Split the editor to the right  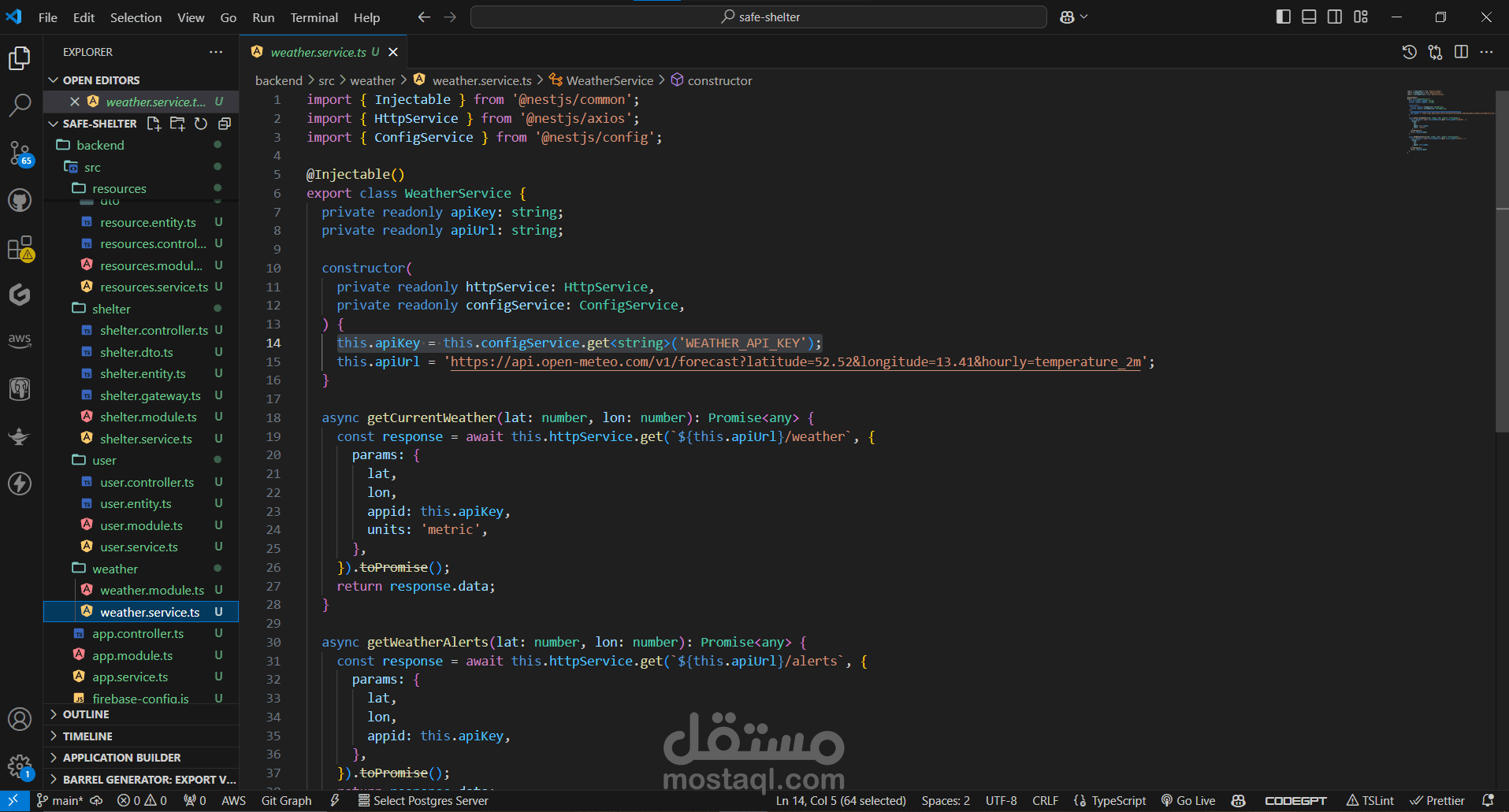pyautogui.click(x=1461, y=52)
